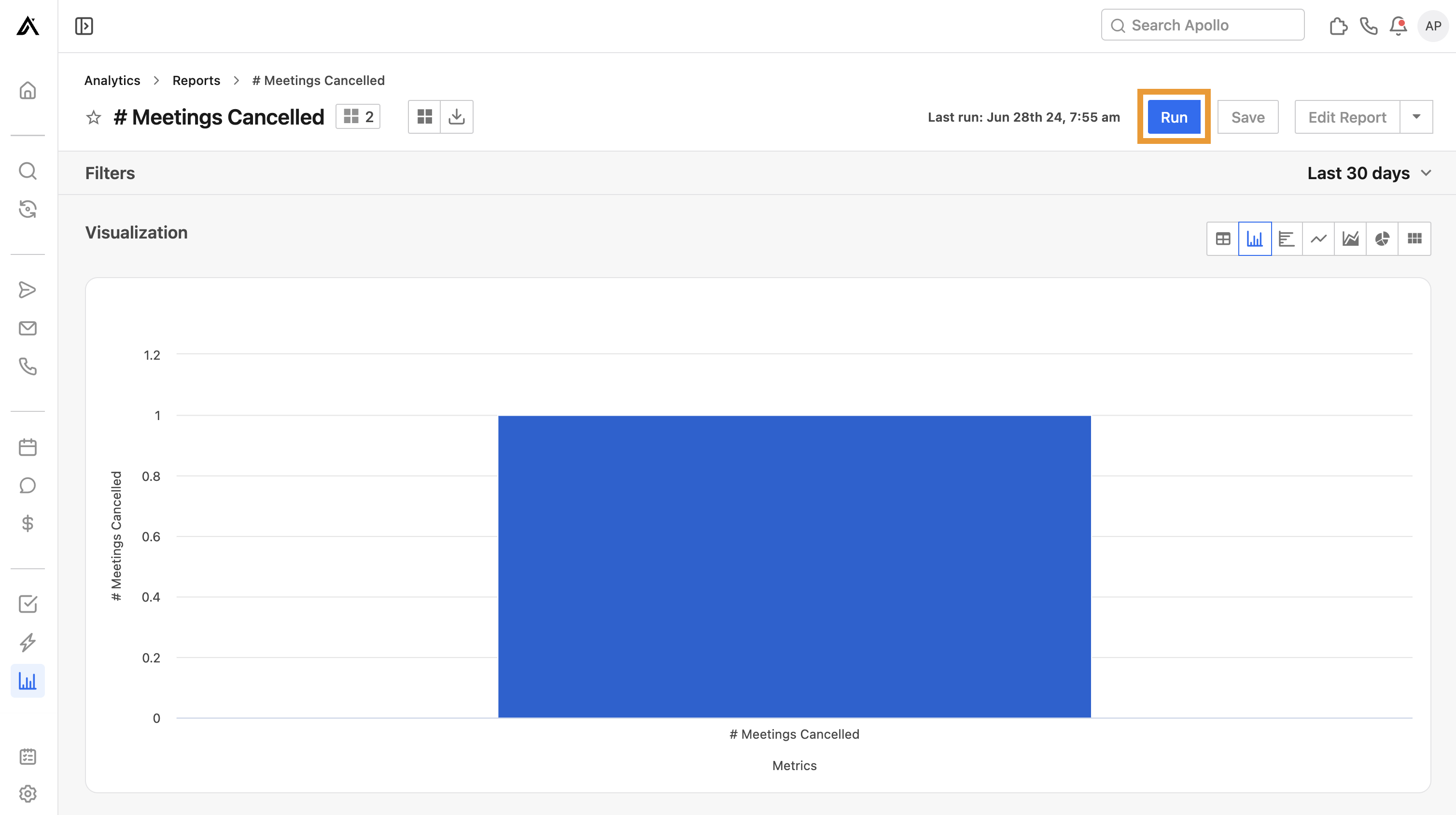Click the Run button
Screen dimensions: 1456x815
click(x=1174, y=116)
